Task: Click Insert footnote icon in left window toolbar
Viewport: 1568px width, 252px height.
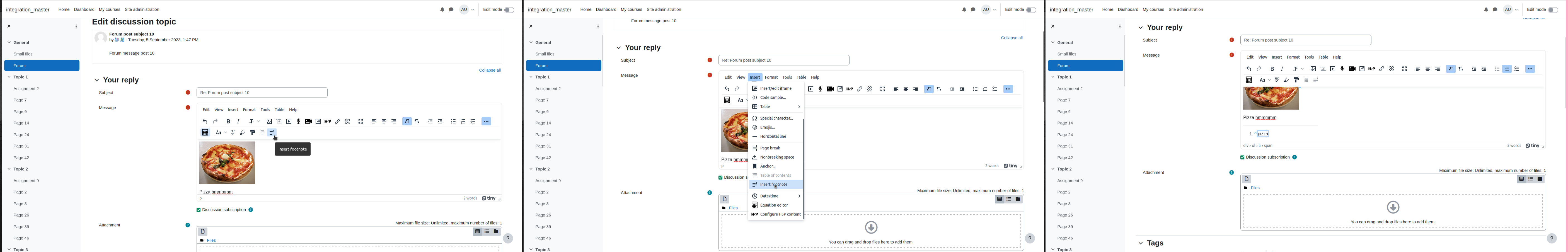Action: coord(272,133)
